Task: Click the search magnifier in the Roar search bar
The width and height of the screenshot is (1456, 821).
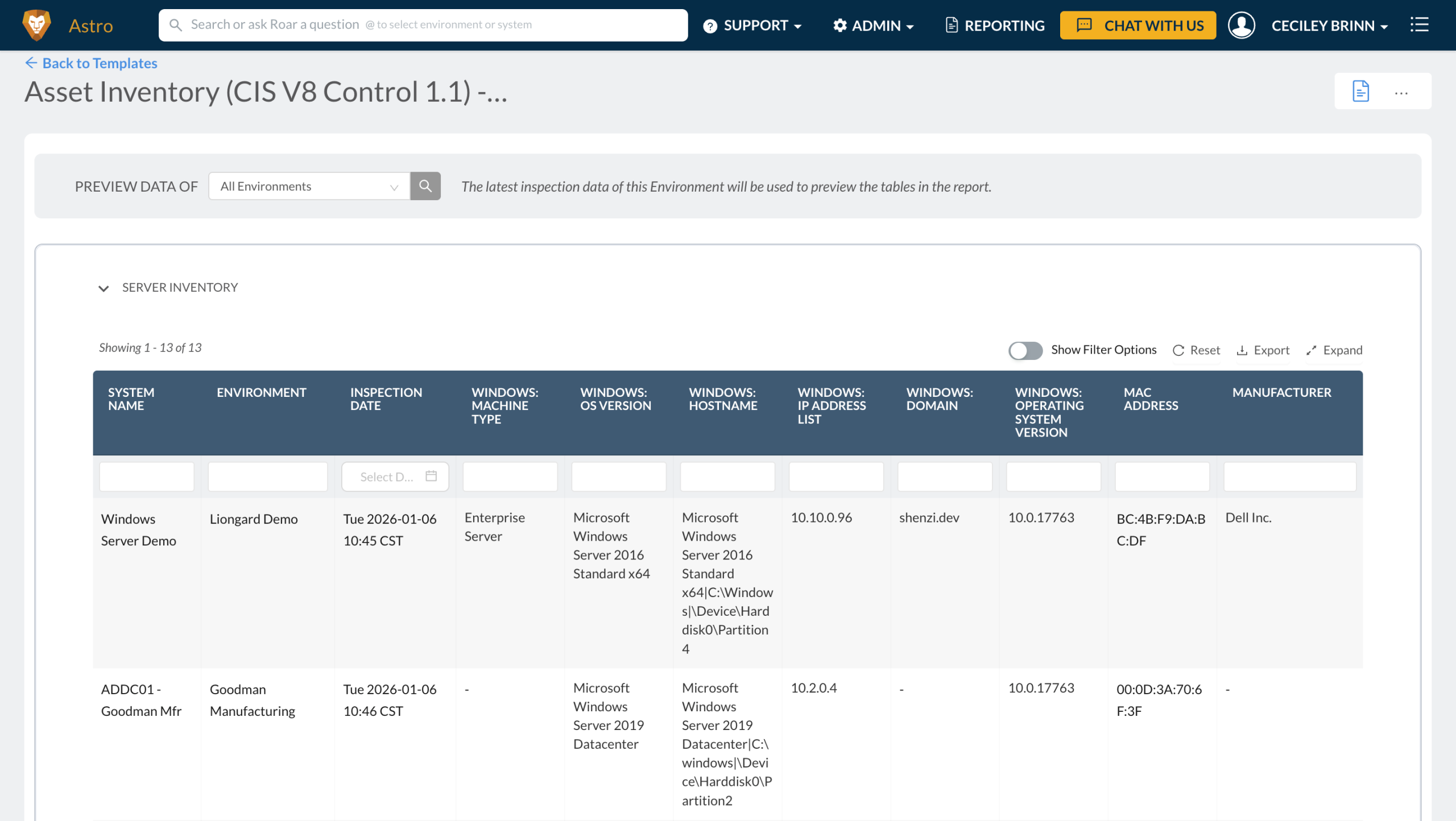Action: pos(176,25)
